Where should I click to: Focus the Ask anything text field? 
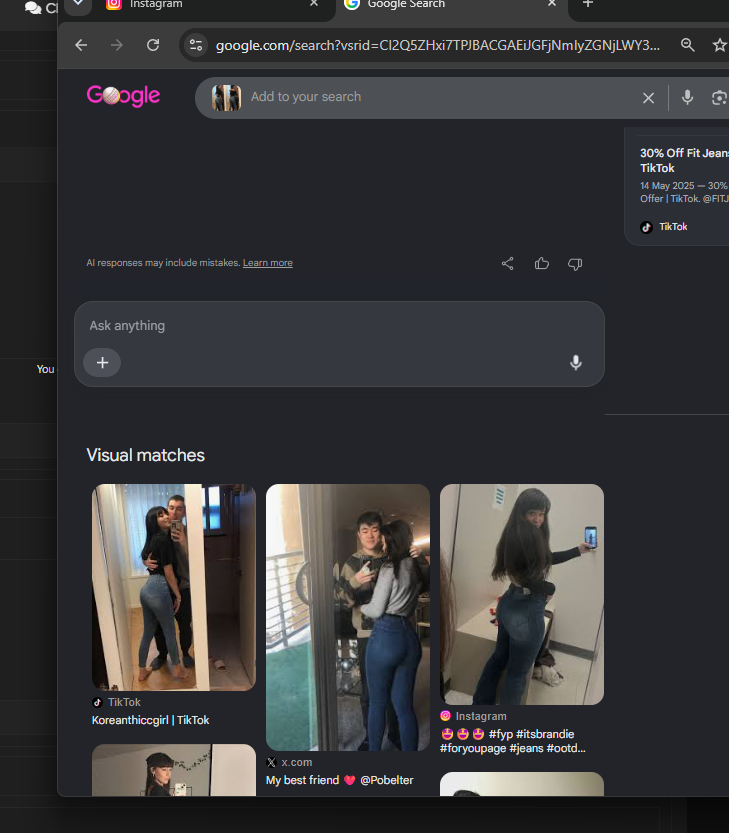coord(339,326)
